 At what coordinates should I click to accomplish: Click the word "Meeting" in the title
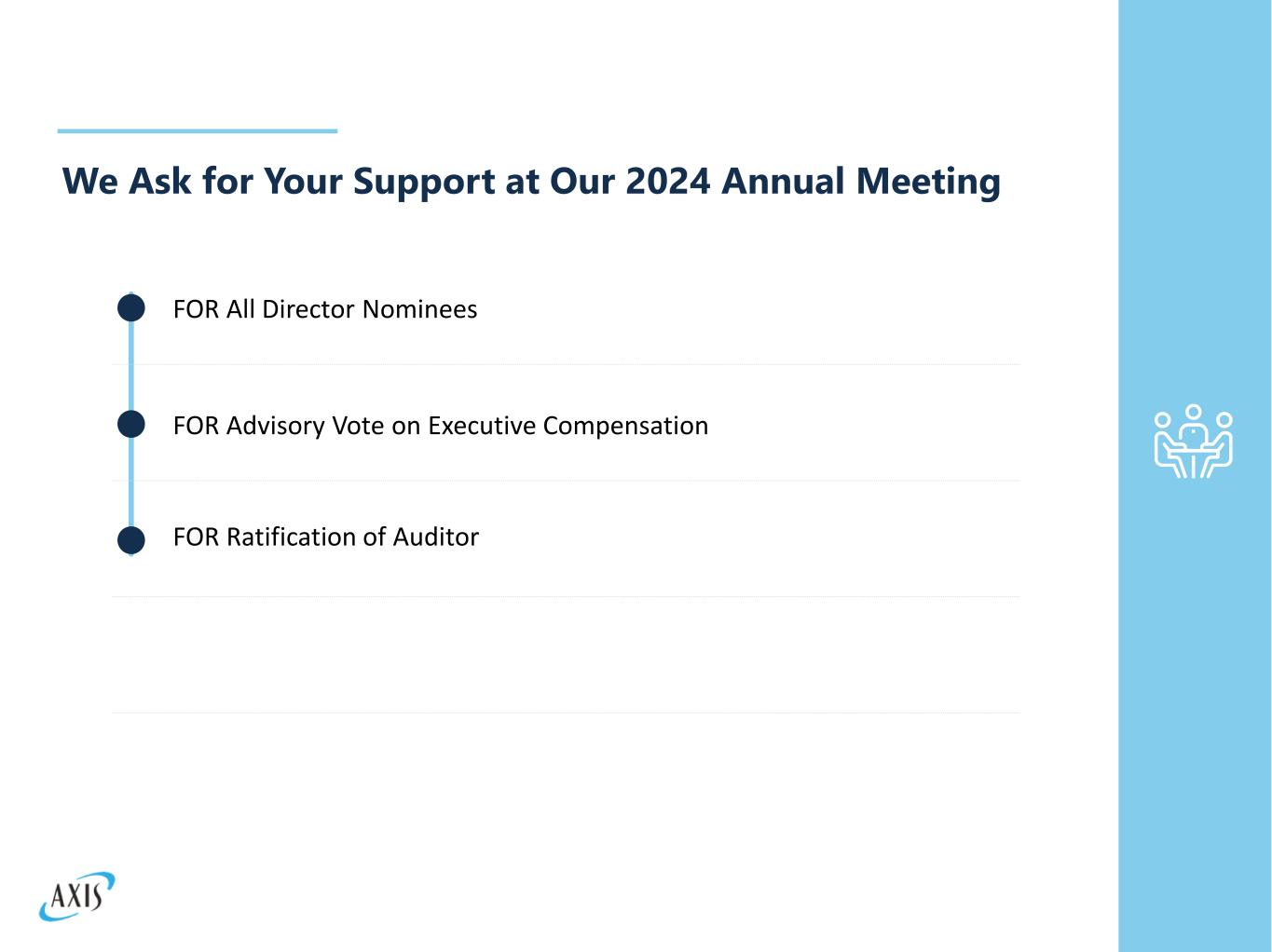[928, 181]
